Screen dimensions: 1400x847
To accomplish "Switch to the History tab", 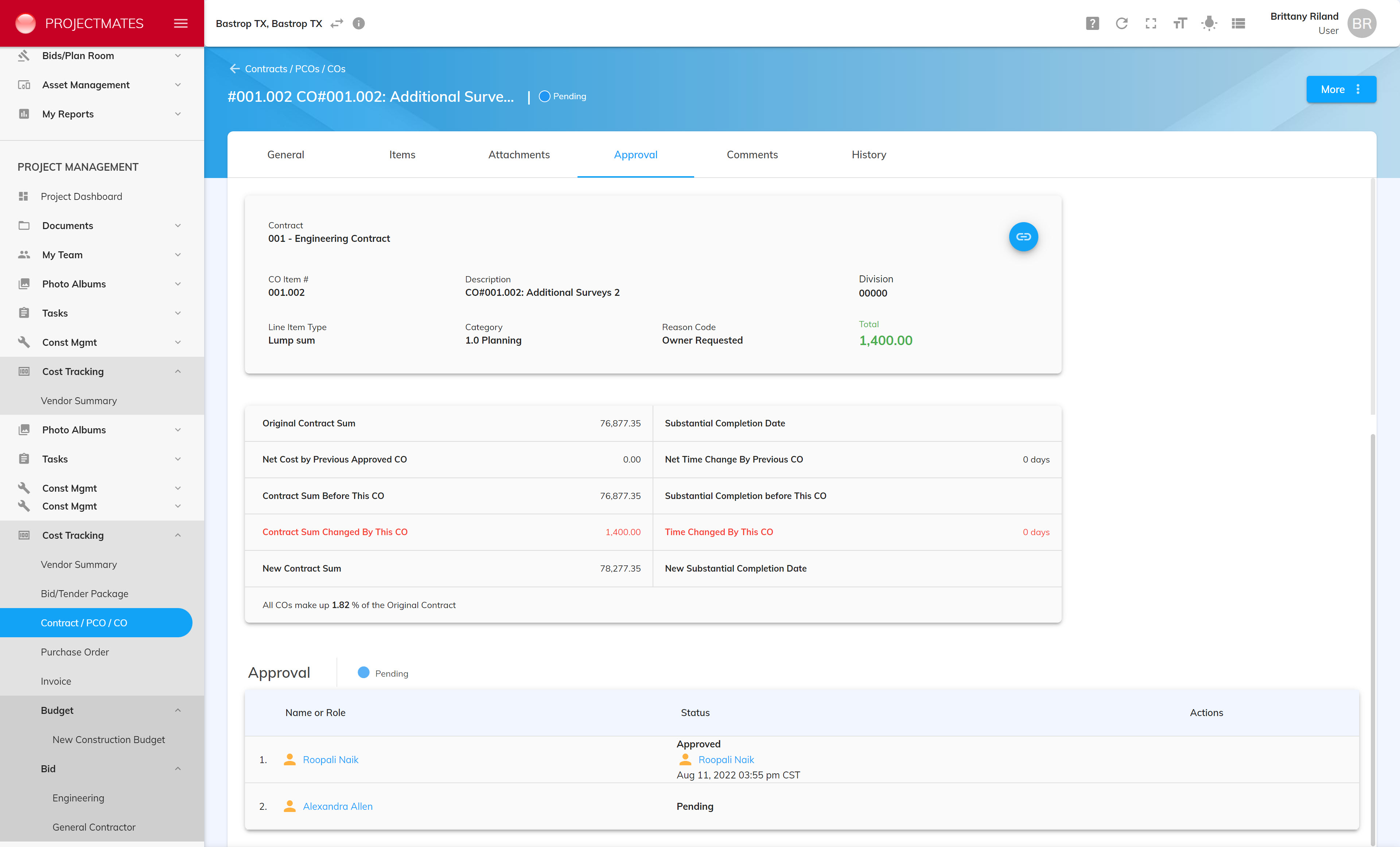I will (868, 155).
